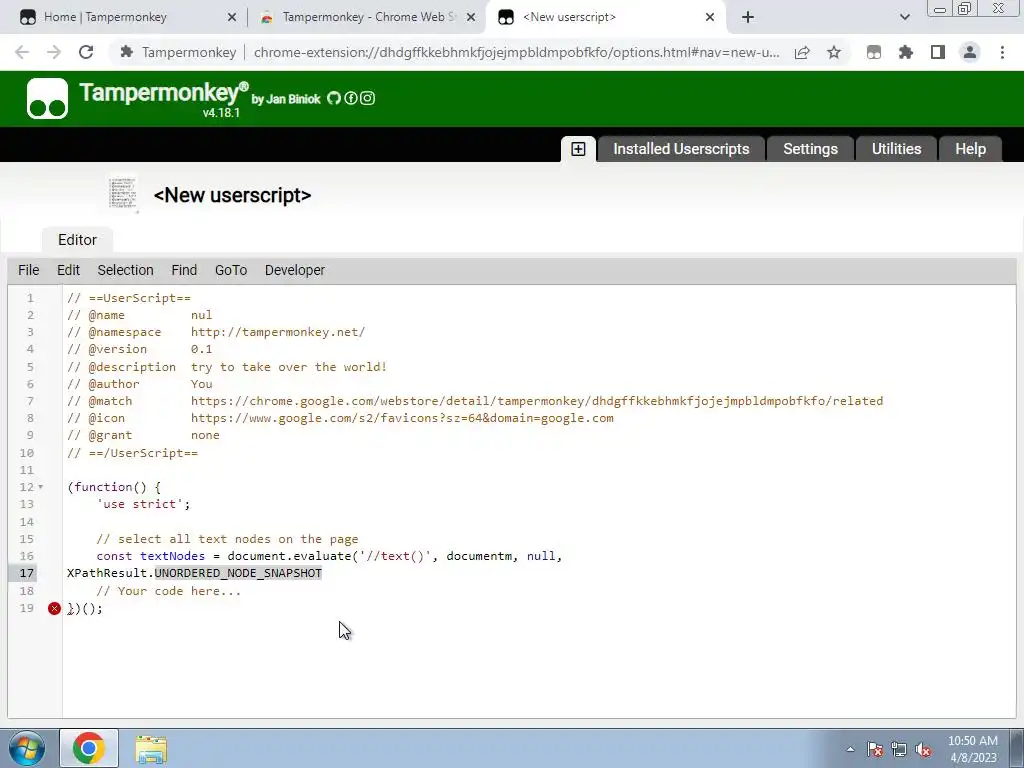Open the tab search dropdown arrow
This screenshot has width=1024, height=768.
tap(904, 17)
